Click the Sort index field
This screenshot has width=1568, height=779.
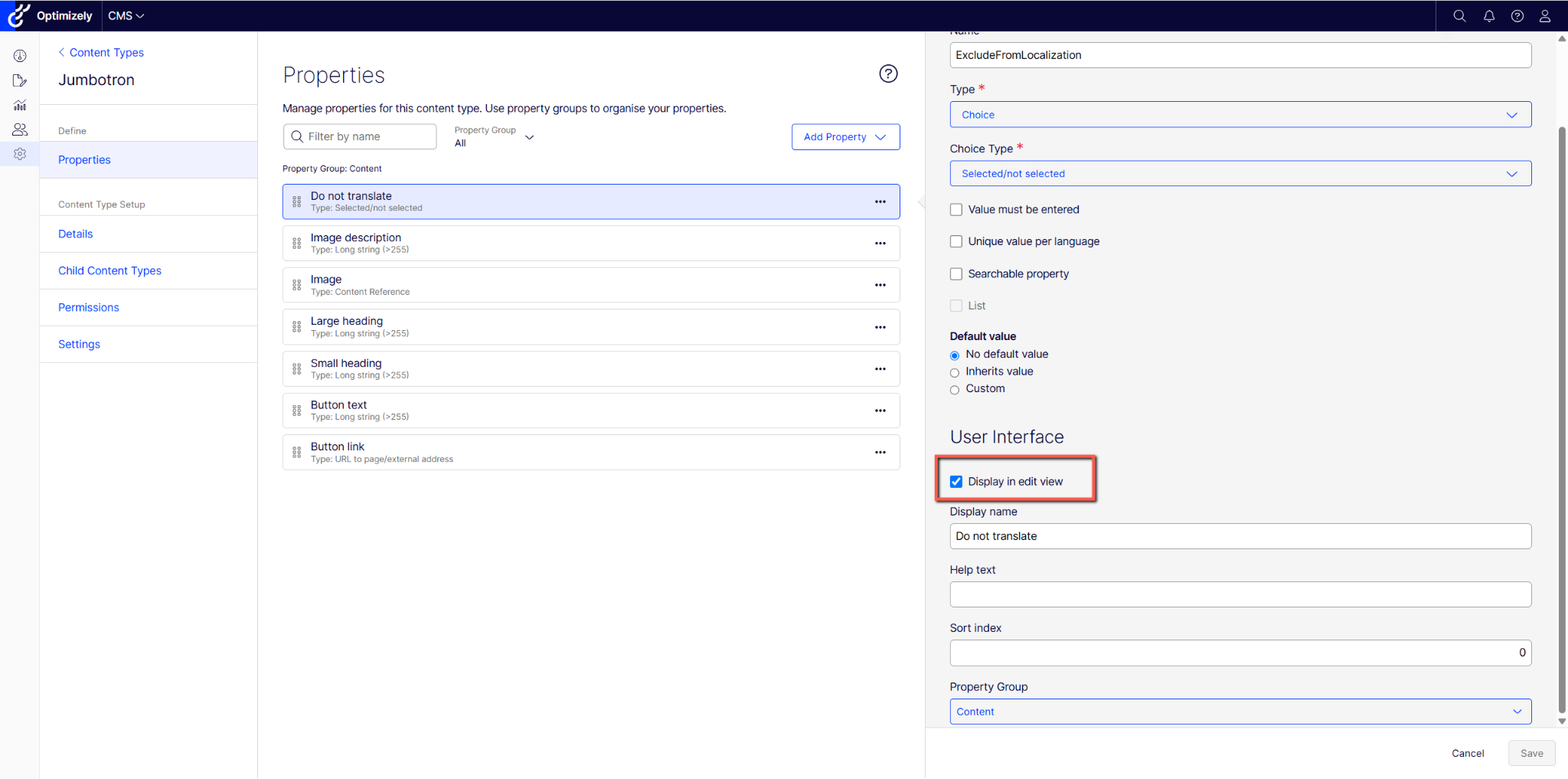point(1240,653)
